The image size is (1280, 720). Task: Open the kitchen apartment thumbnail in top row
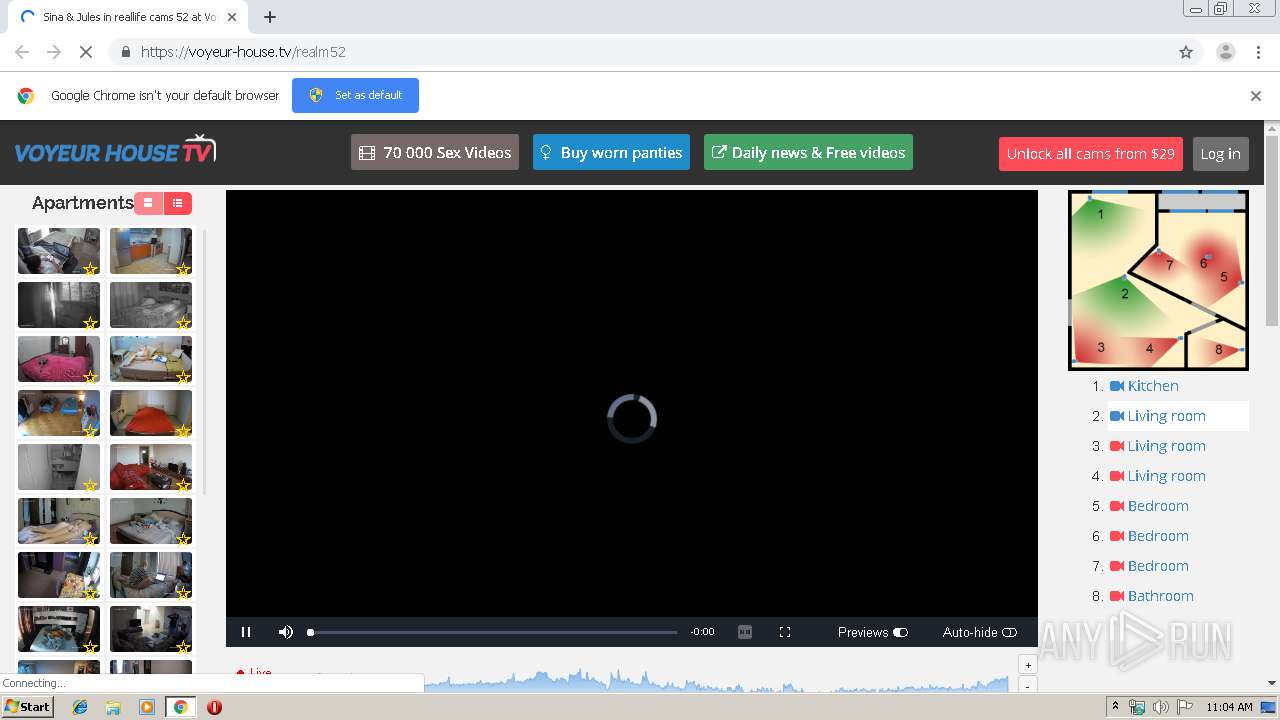pos(151,251)
